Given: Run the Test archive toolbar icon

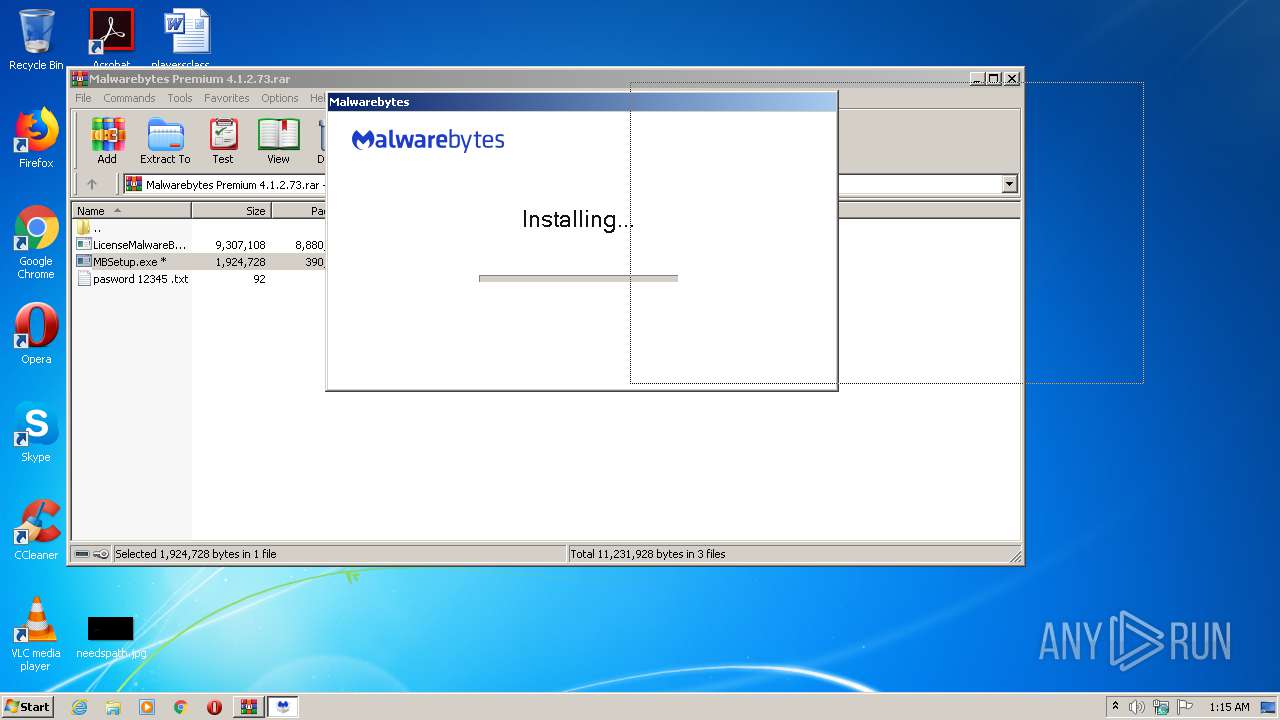Looking at the screenshot, I should (223, 141).
